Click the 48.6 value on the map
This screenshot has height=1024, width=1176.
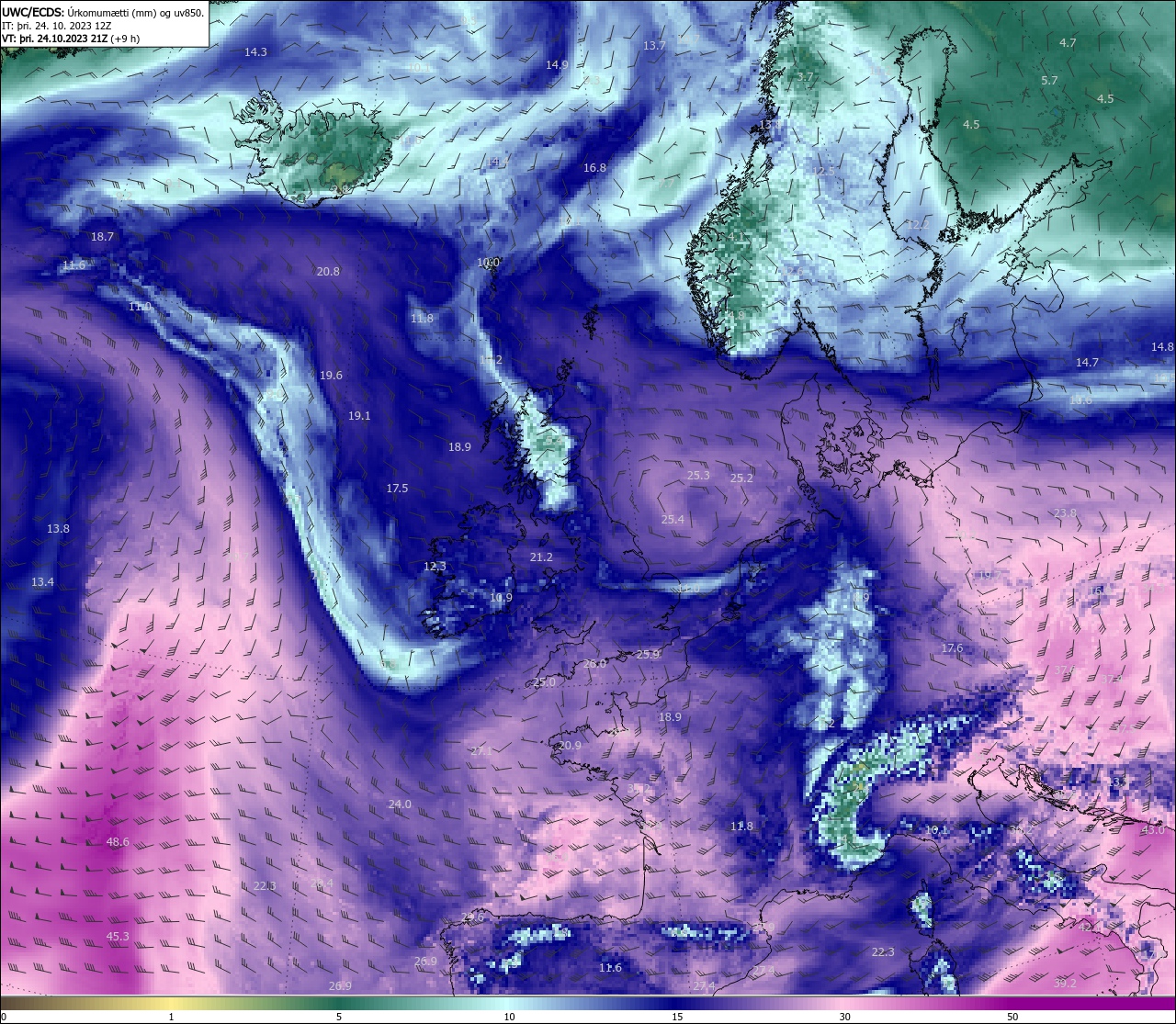[x=118, y=842]
